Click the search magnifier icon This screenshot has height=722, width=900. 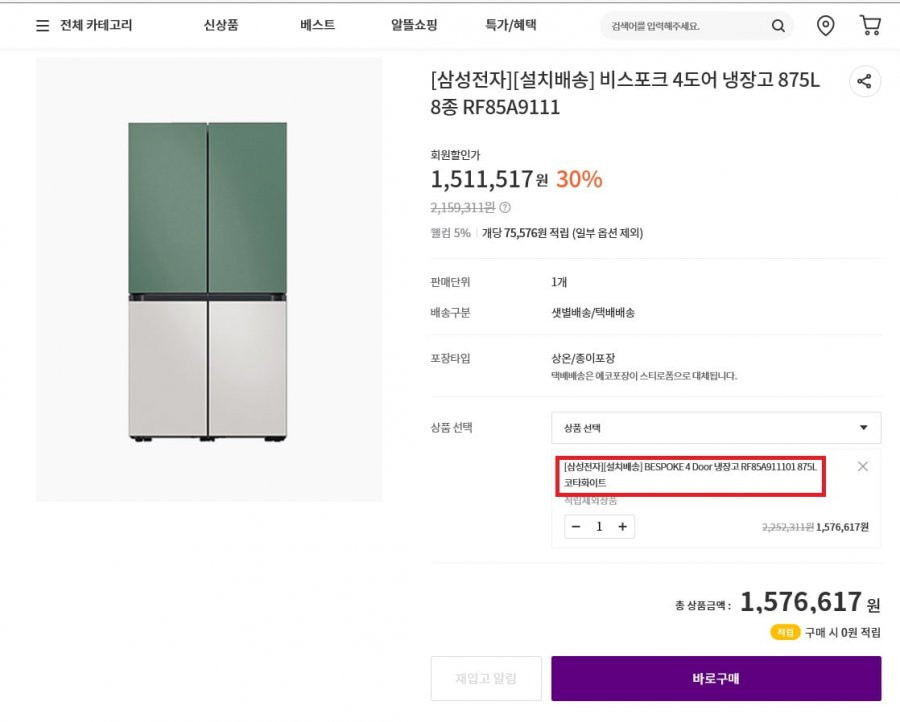pyautogui.click(x=778, y=26)
